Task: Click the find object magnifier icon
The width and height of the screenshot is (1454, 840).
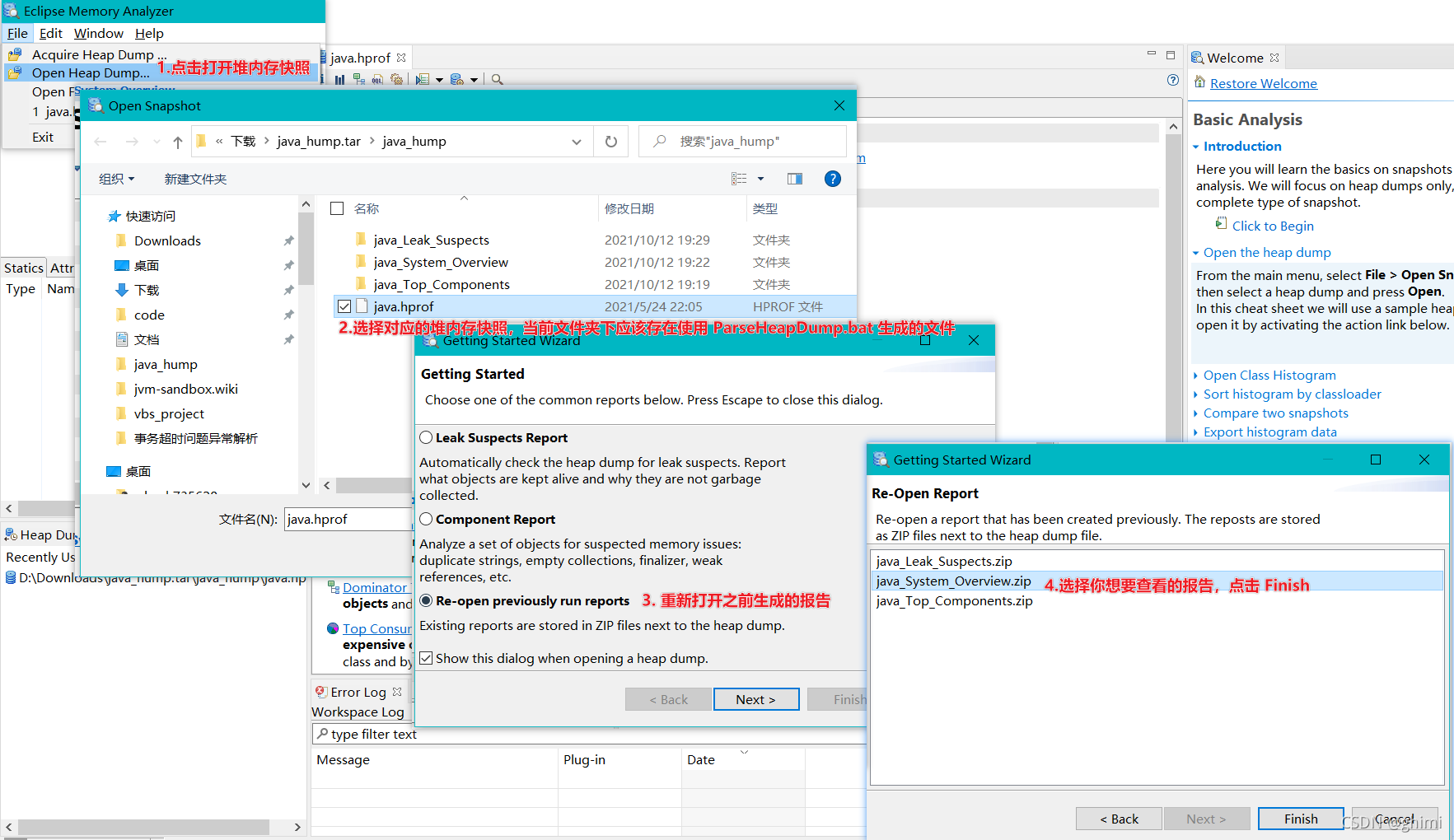Action: (498, 80)
